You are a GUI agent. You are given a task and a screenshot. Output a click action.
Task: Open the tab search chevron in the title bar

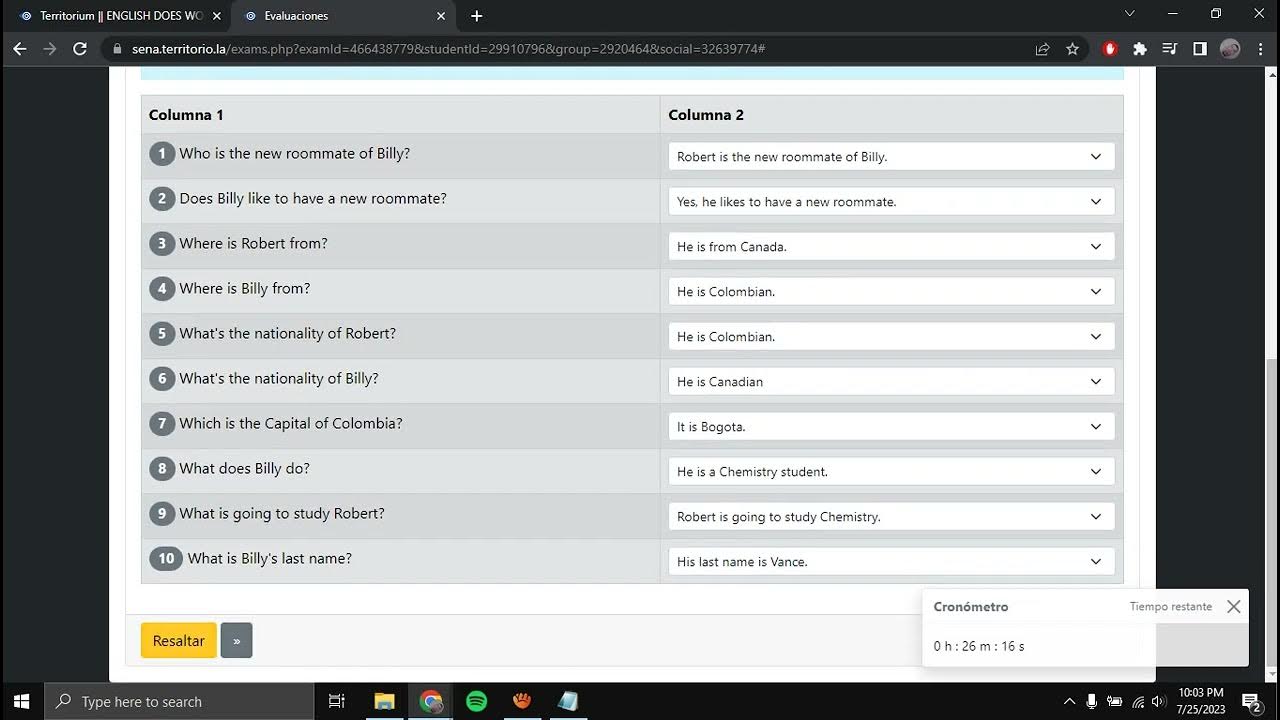(x=1130, y=14)
